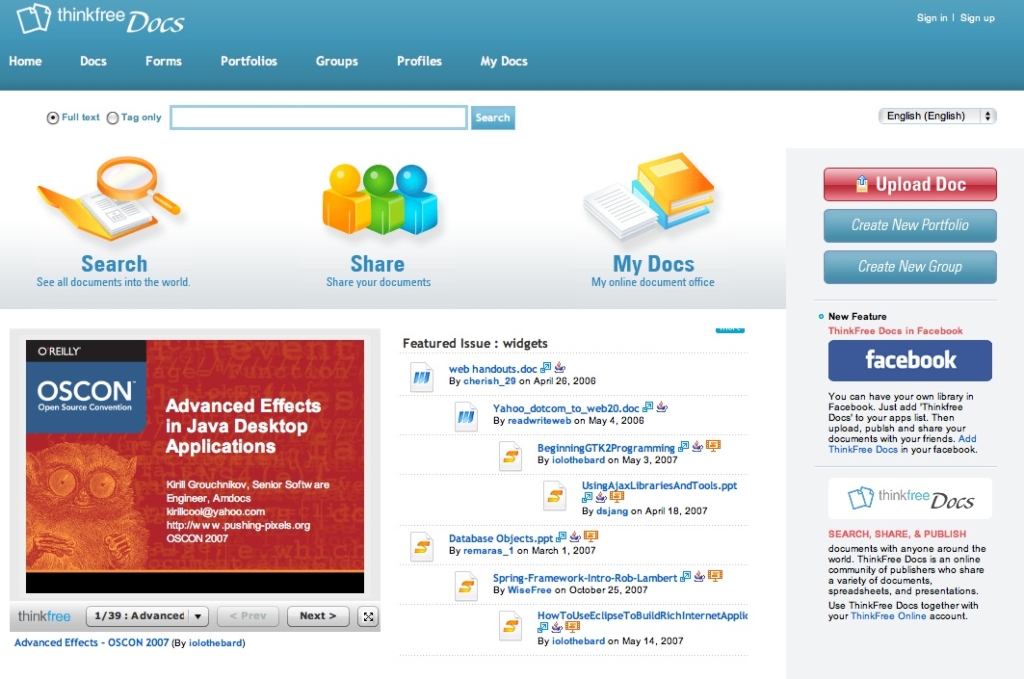Click file icon for Spring-Framework-Intro-Rob-Lambert
Viewport: 1024px width, 679px height.
pos(466,586)
